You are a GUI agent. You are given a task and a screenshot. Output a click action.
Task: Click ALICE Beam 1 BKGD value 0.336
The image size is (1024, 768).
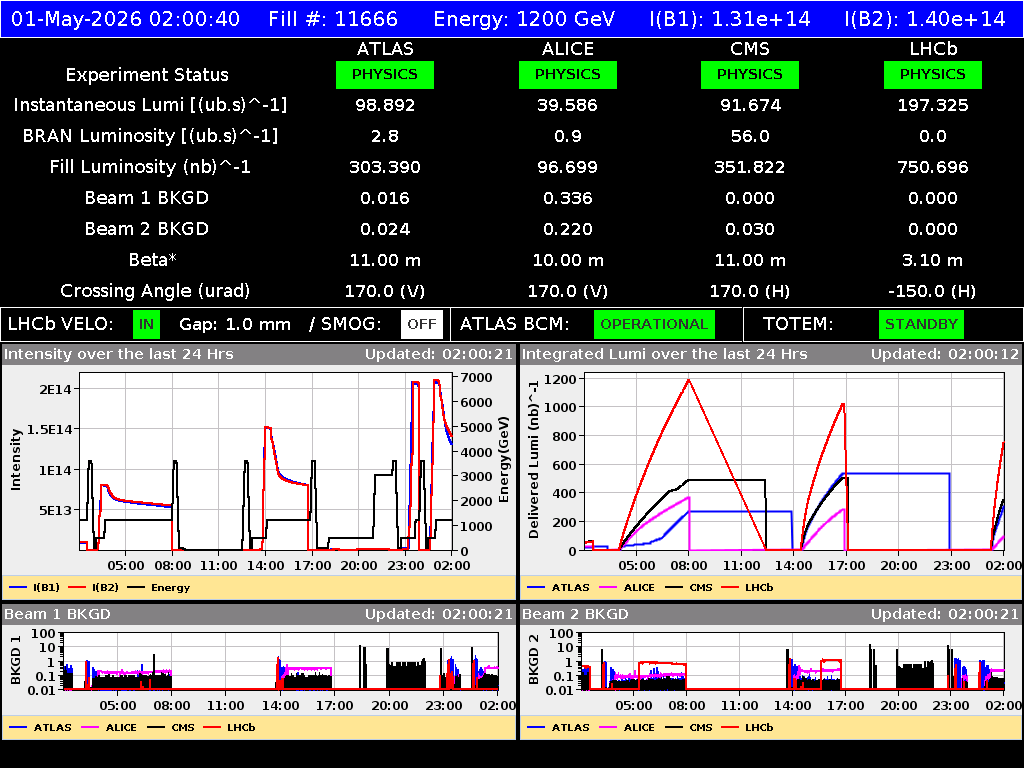click(x=568, y=198)
